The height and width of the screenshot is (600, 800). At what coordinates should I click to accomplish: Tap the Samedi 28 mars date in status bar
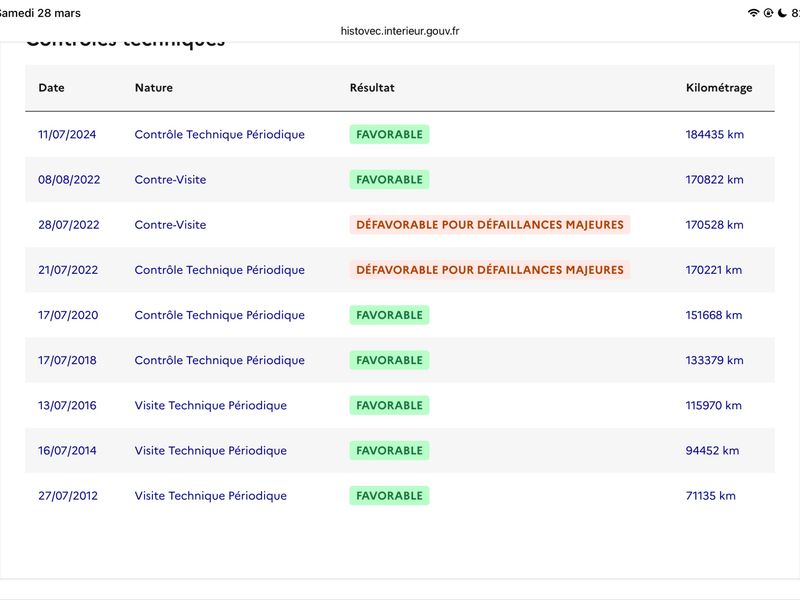(x=40, y=13)
